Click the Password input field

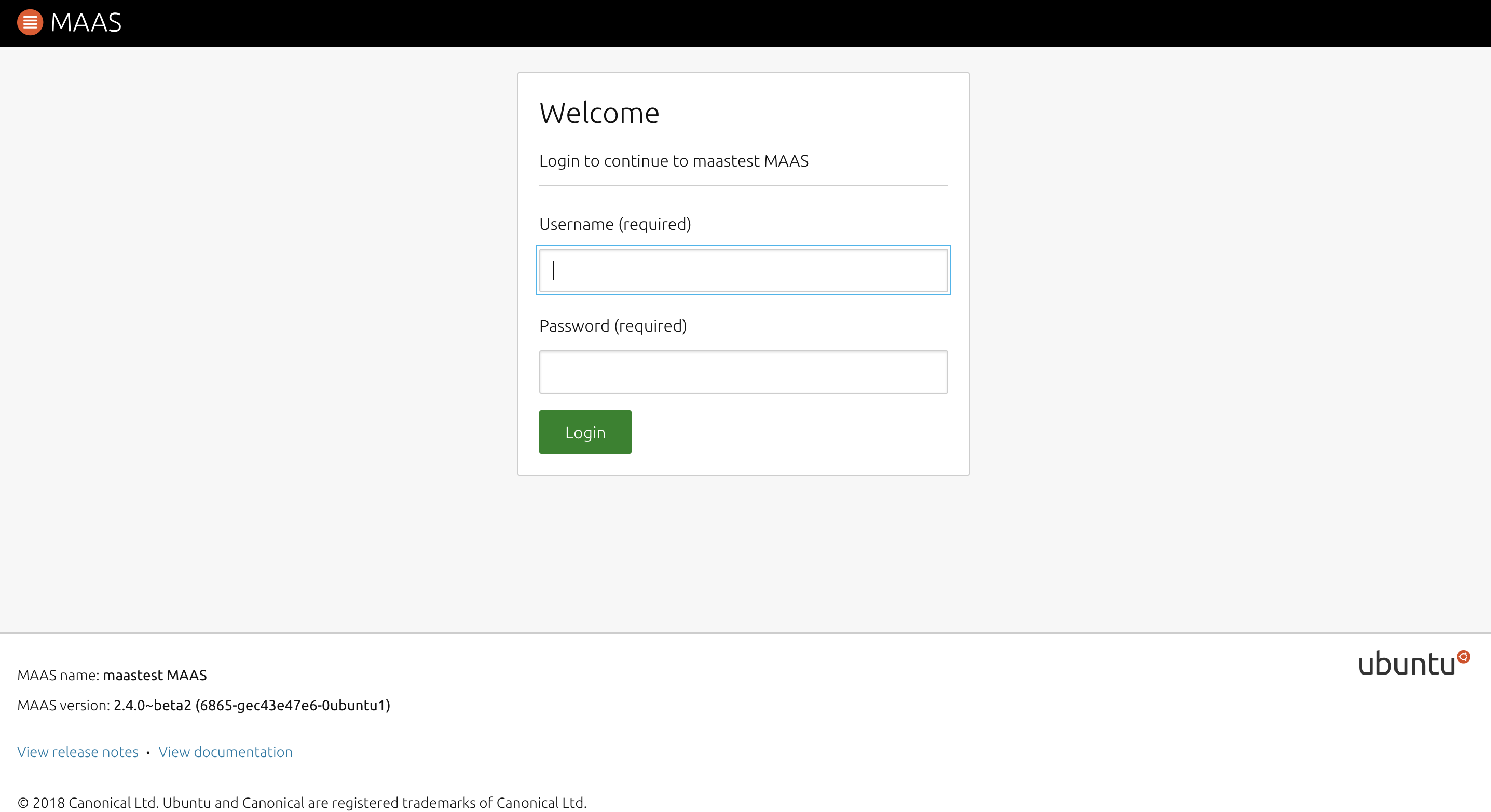tap(743, 371)
